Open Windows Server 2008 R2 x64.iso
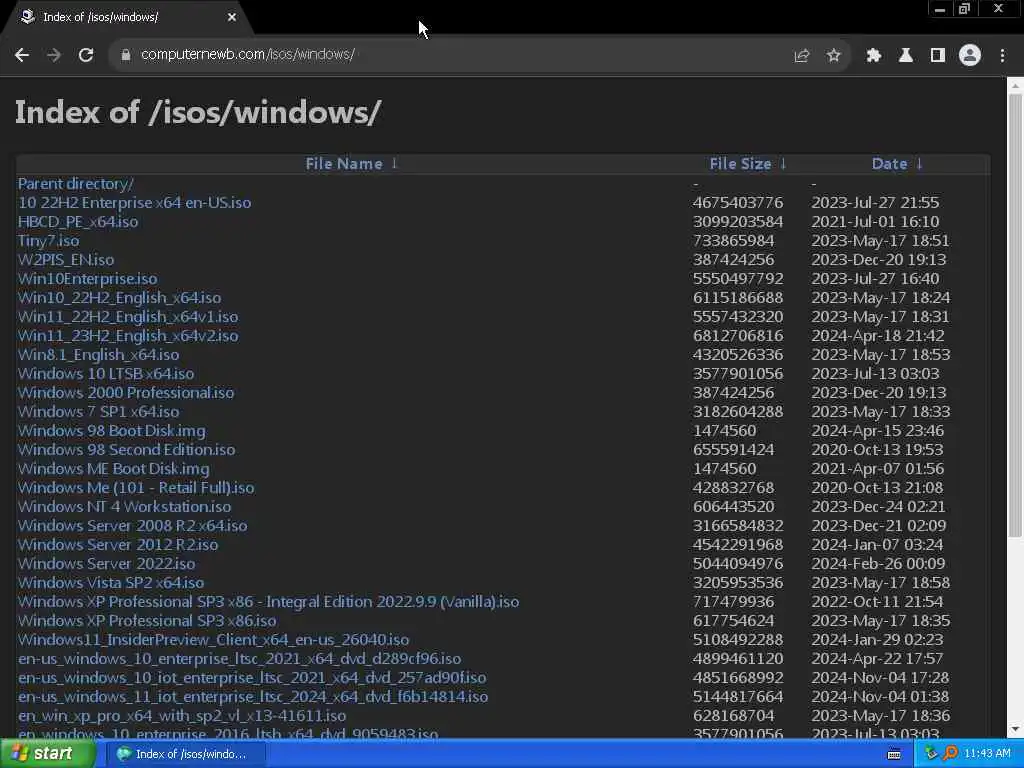Screen dimensions: 1024x768 point(133,525)
